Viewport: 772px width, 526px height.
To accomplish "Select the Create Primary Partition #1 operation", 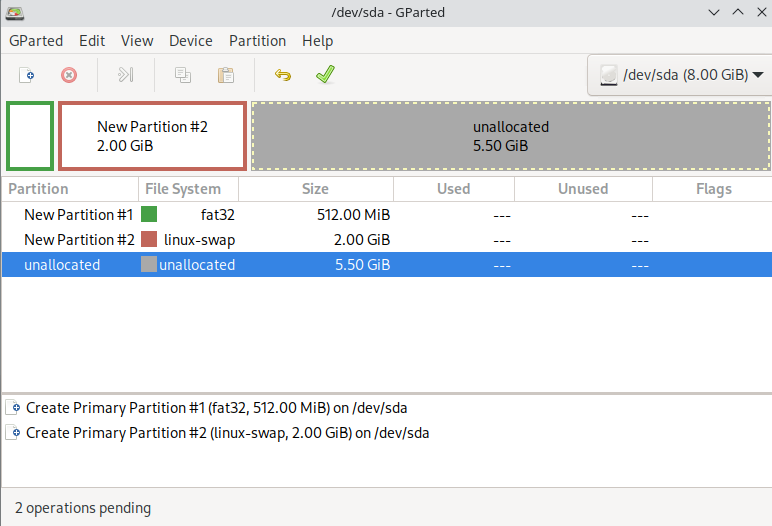I will click(216, 408).
